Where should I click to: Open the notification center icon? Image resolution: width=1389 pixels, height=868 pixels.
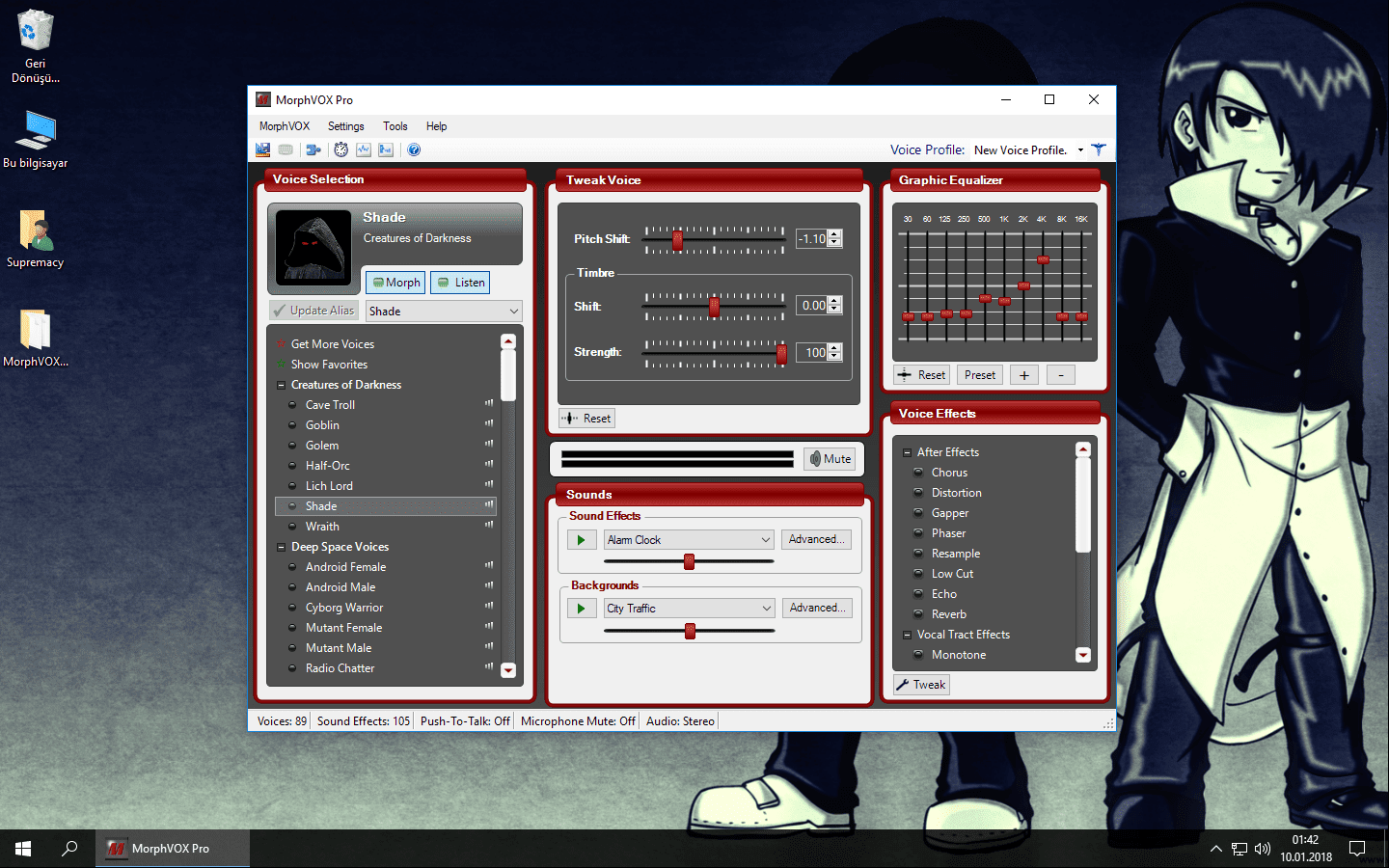tap(1357, 849)
